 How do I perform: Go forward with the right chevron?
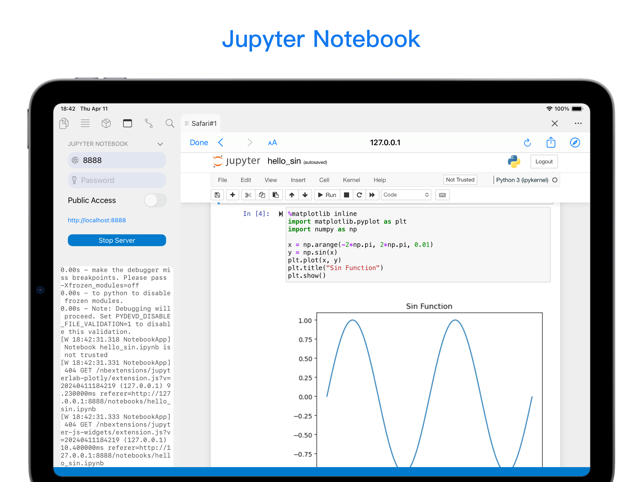point(249,142)
